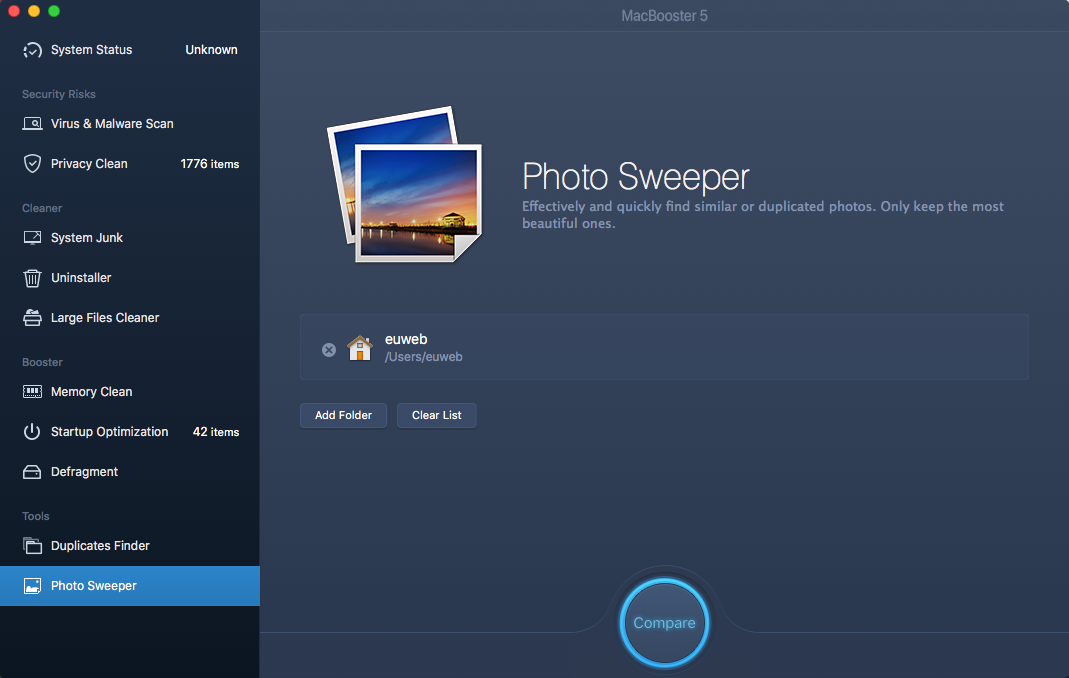Select Photo Sweeper in the sidebar
The image size is (1069, 678).
click(130, 586)
